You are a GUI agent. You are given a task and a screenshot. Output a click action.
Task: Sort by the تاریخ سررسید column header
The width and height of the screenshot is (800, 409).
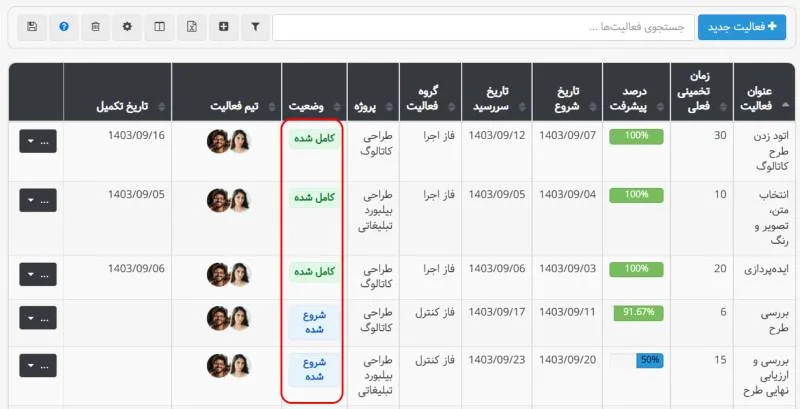pyautogui.click(x=496, y=92)
